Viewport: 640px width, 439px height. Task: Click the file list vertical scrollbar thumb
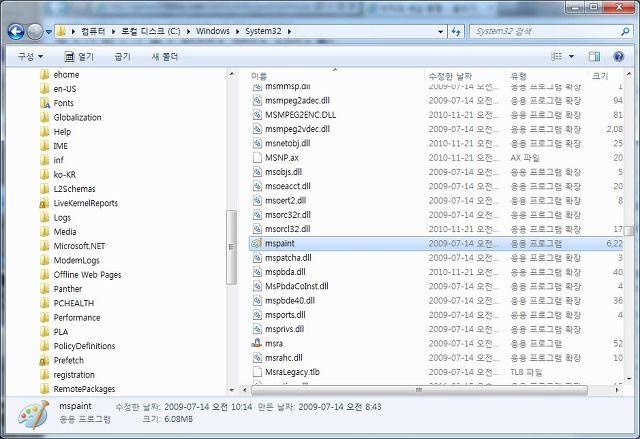[629, 230]
